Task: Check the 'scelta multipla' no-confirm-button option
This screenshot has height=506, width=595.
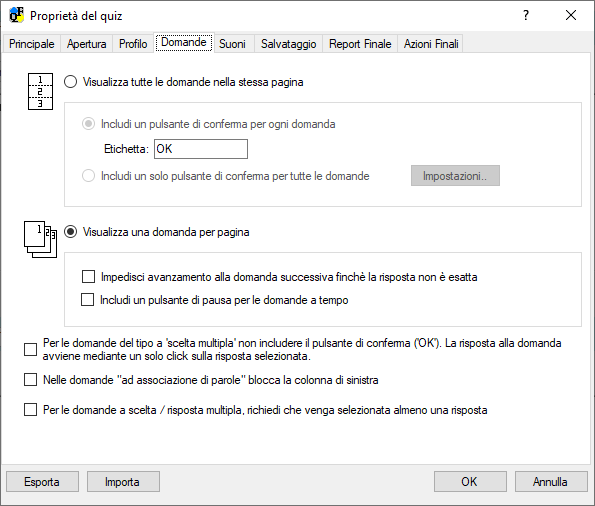Action: tap(30, 349)
